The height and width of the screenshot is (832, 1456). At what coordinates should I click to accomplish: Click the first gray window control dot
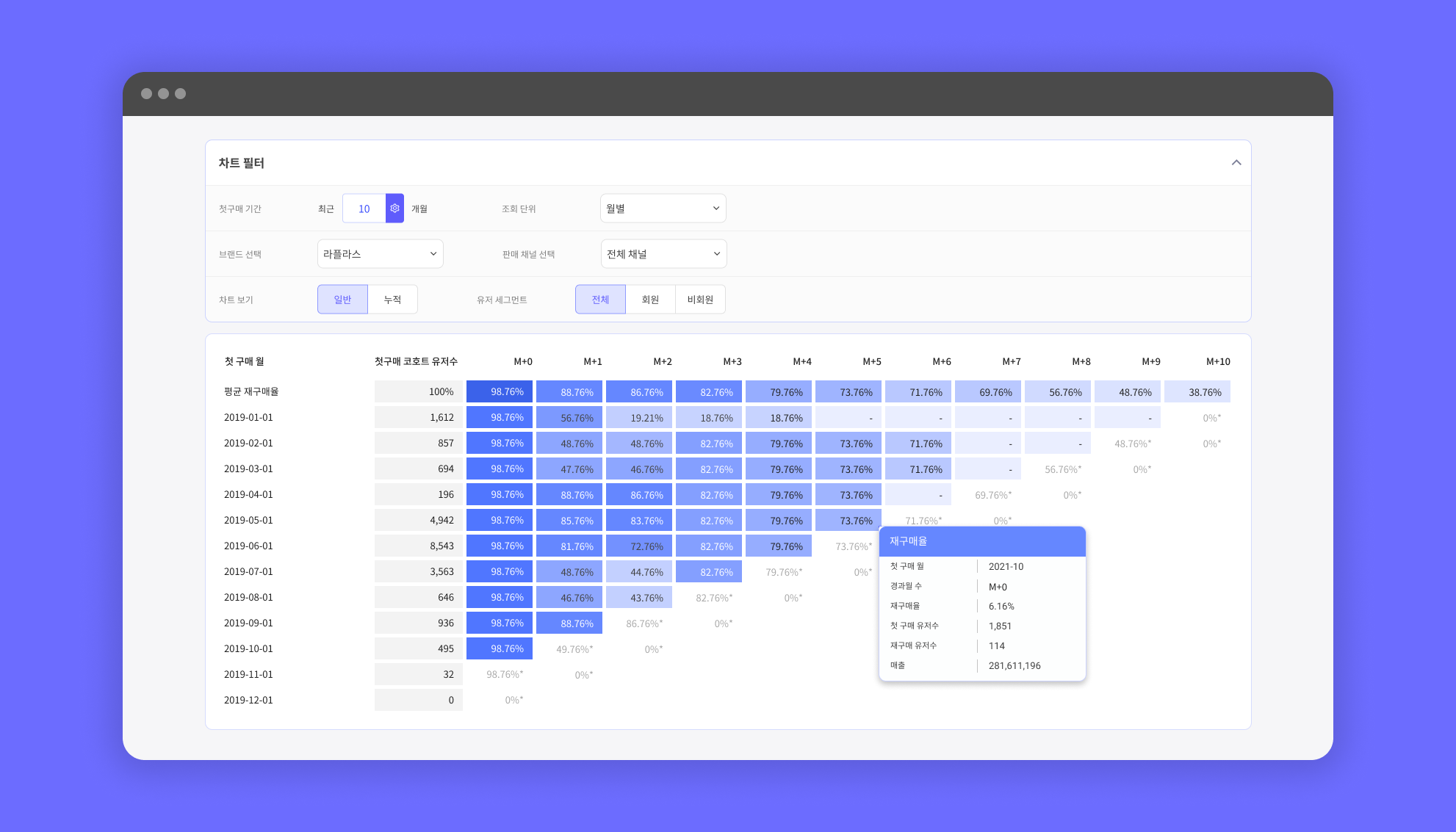[146, 94]
